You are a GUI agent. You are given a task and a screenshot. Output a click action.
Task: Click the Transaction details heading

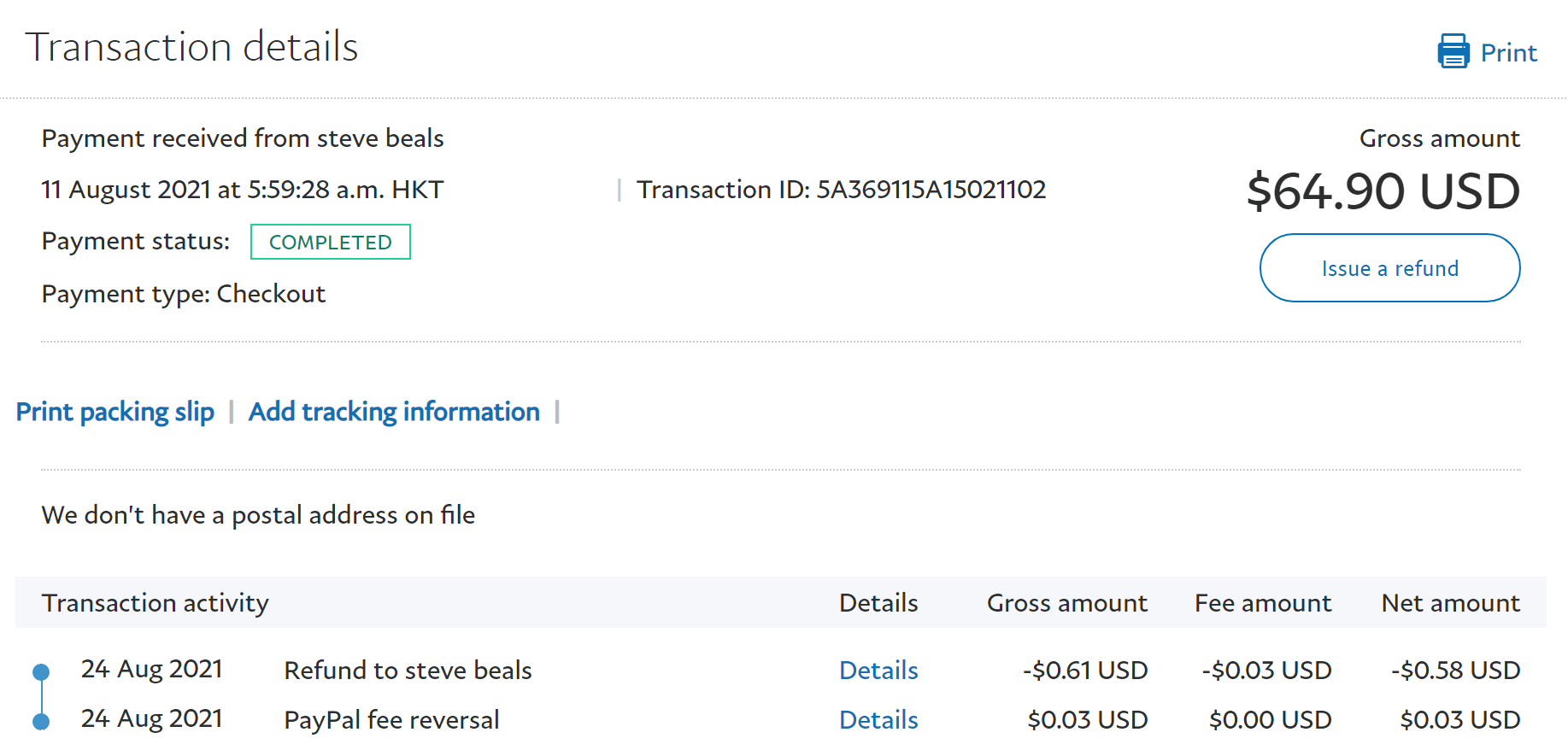(x=191, y=47)
